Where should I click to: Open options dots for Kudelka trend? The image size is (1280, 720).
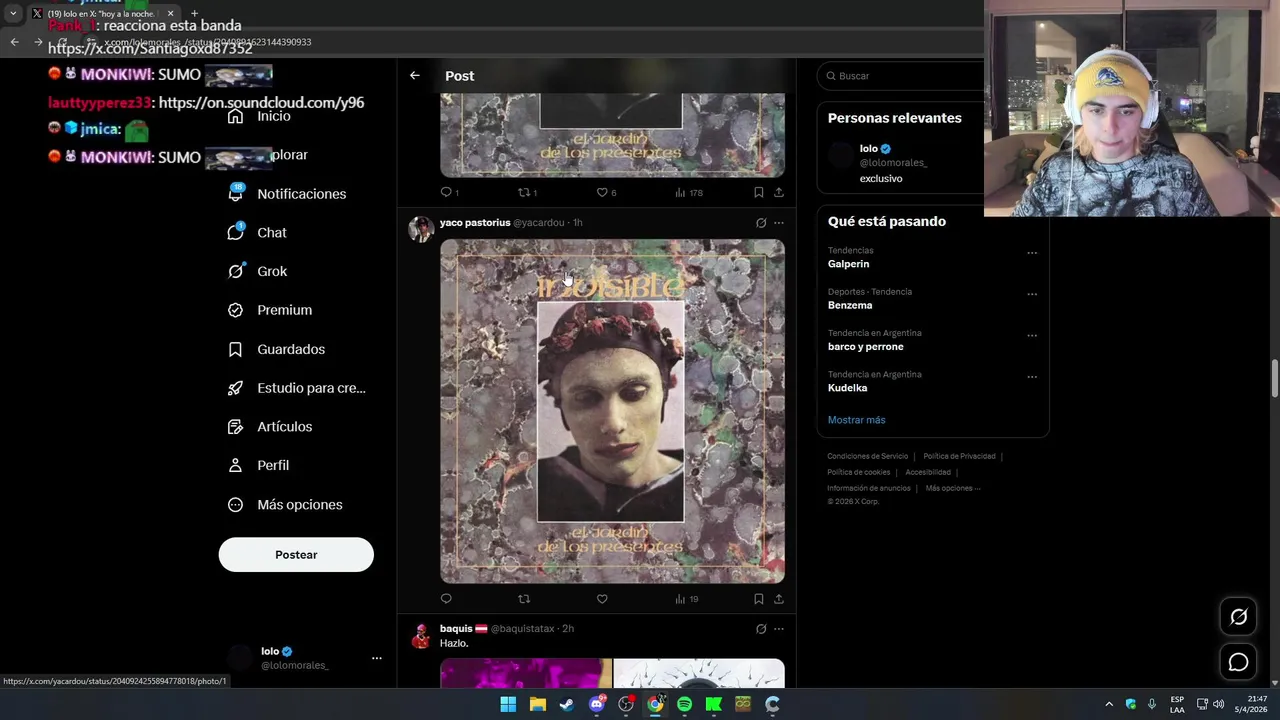[1032, 377]
